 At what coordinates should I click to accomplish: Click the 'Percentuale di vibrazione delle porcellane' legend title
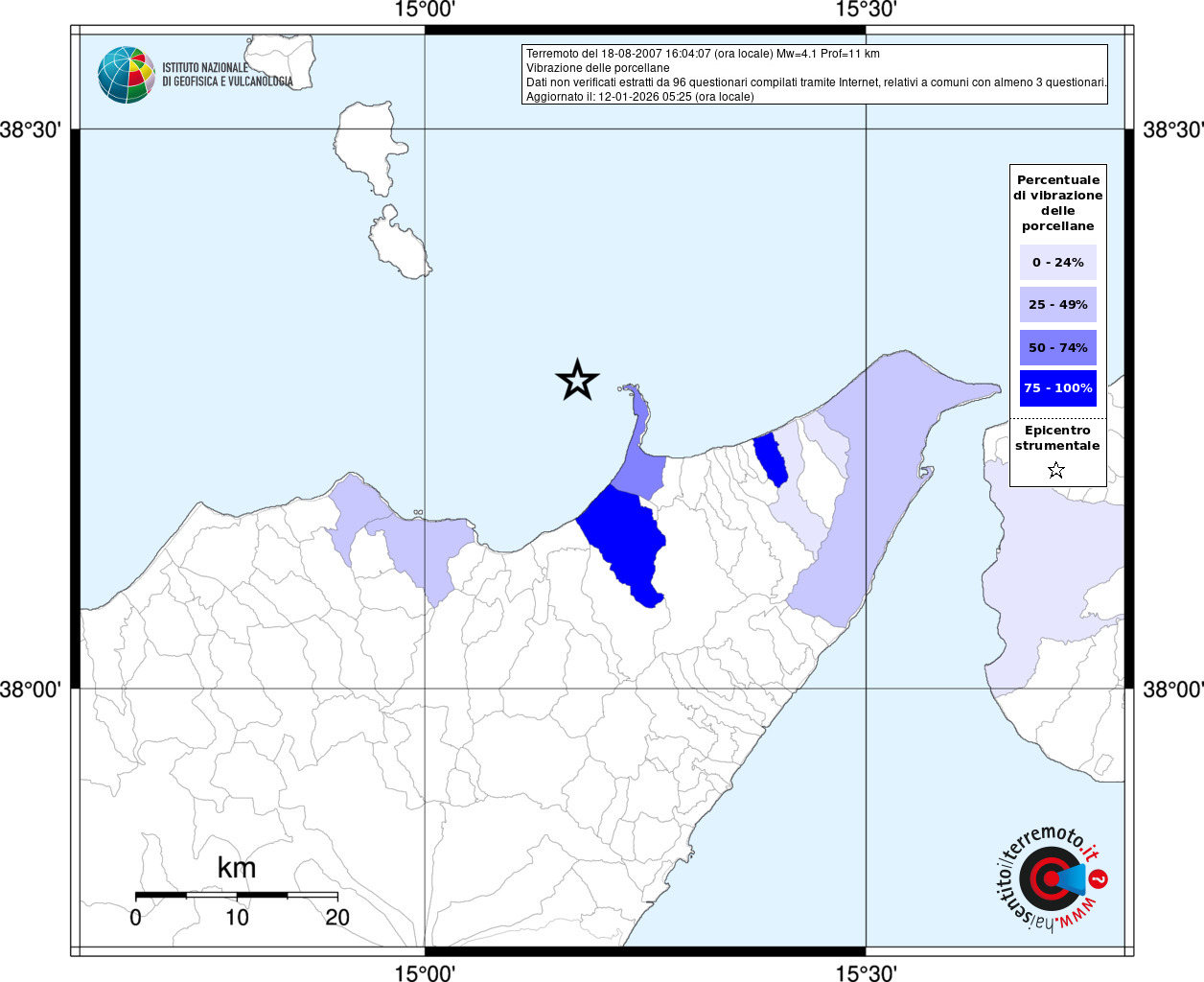tap(1057, 202)
